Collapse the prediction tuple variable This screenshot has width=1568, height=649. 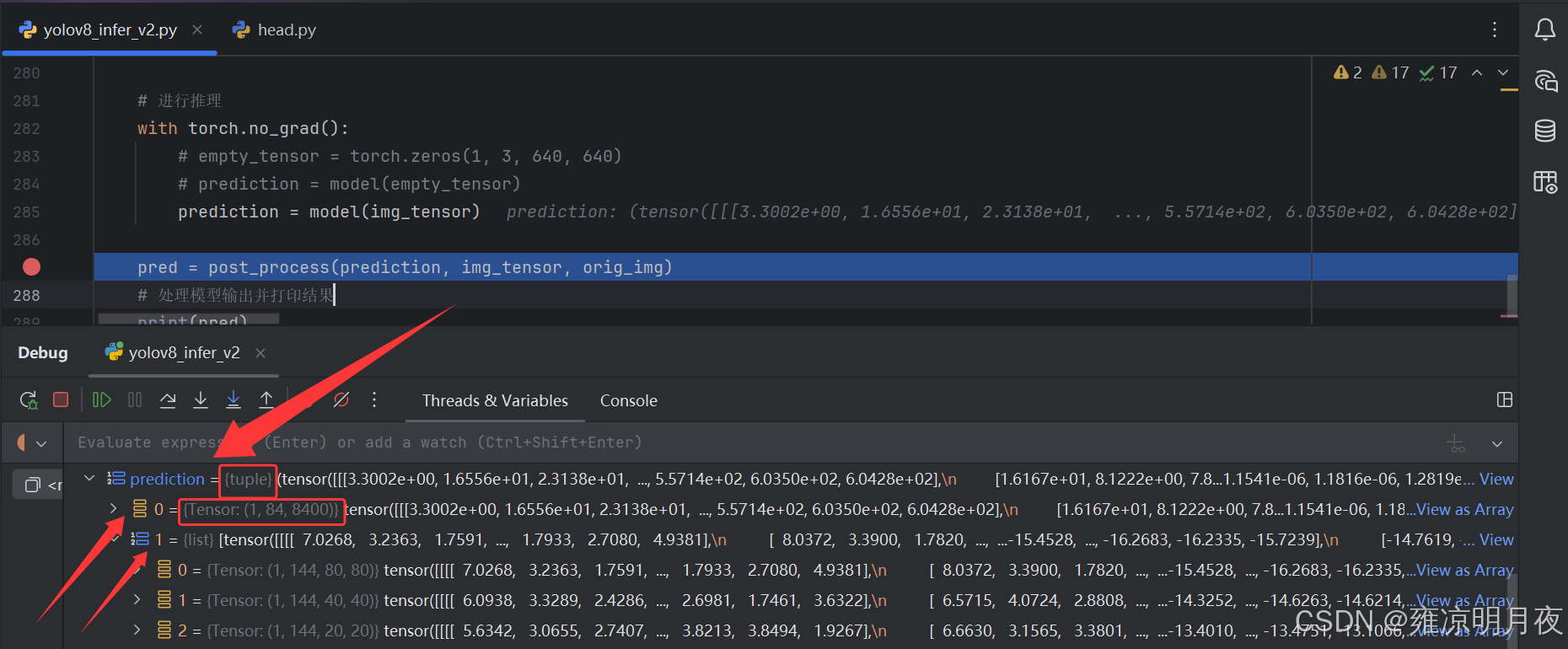point(89,479)
